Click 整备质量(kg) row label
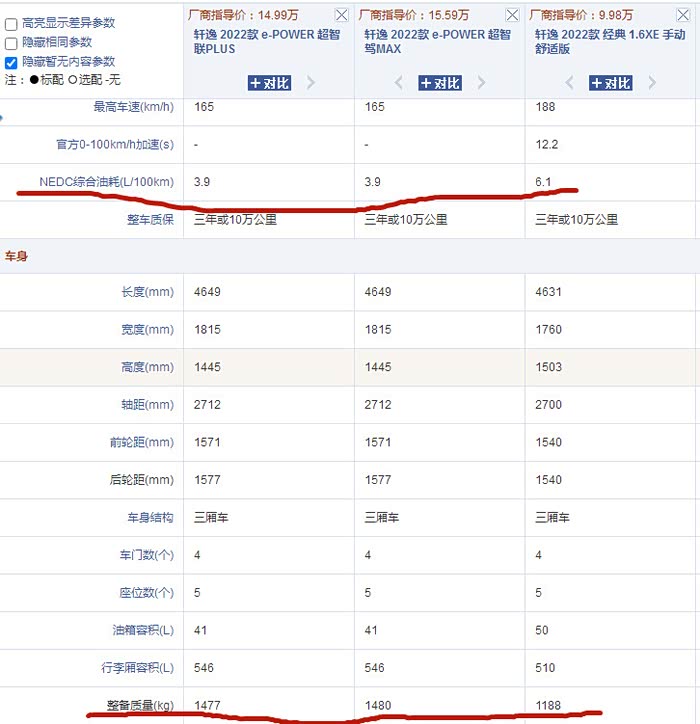Viewport: 700px width, 724px height. [140, 705]
